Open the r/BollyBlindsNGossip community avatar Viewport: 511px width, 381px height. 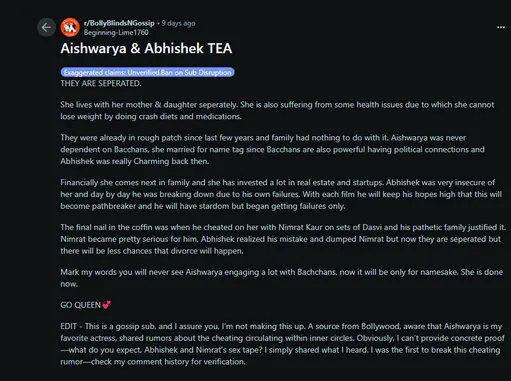(70, 27)
